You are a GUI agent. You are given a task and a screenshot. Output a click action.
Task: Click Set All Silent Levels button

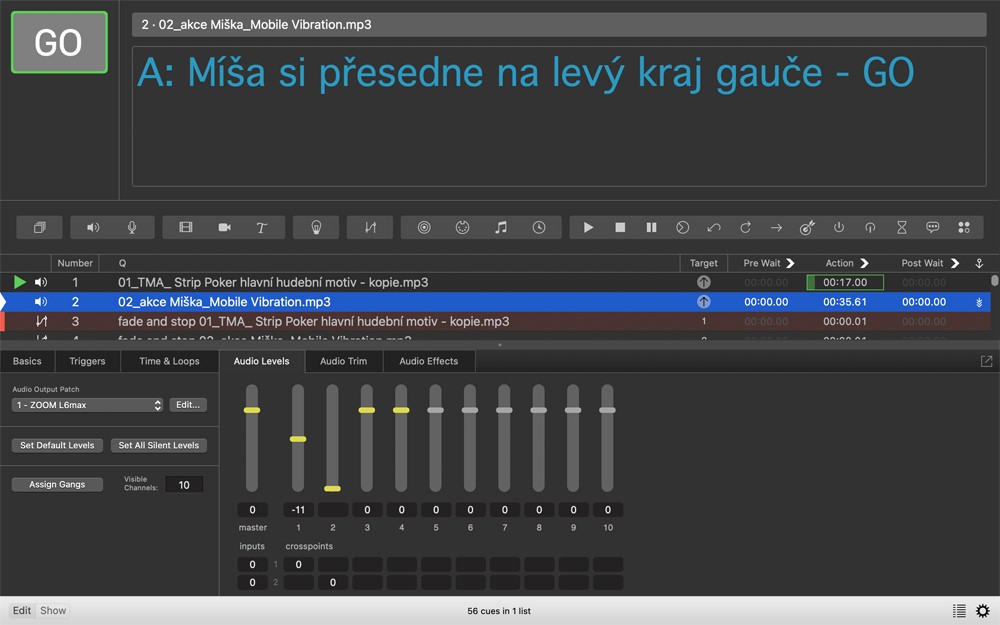pyautogui.click(x=158, y=445)
